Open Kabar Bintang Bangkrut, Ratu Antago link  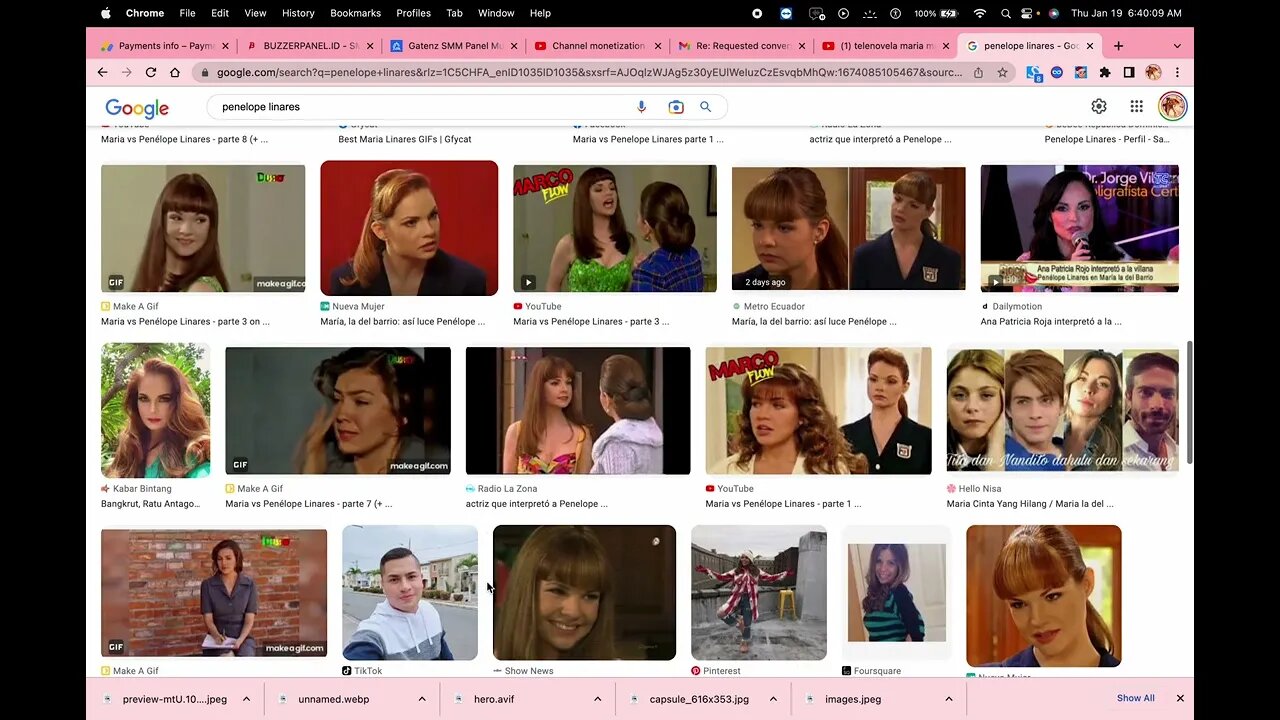point(148,504)
